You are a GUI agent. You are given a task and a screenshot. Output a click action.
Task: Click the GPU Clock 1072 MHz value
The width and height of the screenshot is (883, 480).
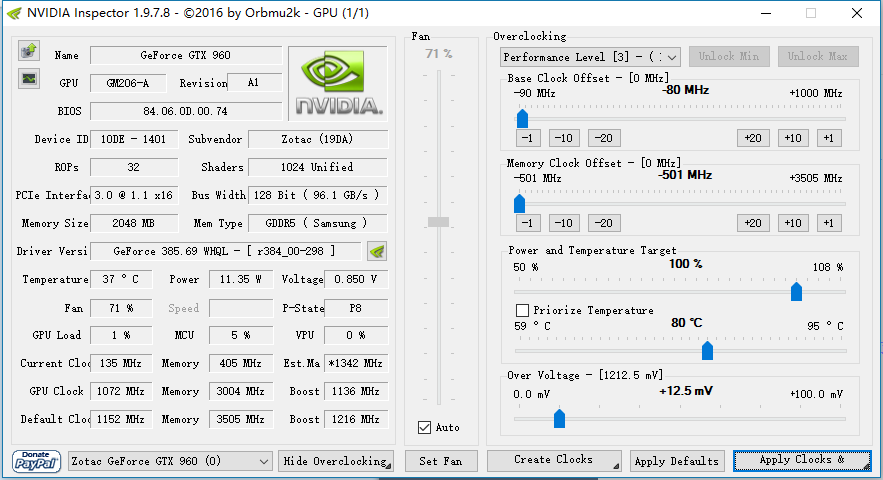121,391
